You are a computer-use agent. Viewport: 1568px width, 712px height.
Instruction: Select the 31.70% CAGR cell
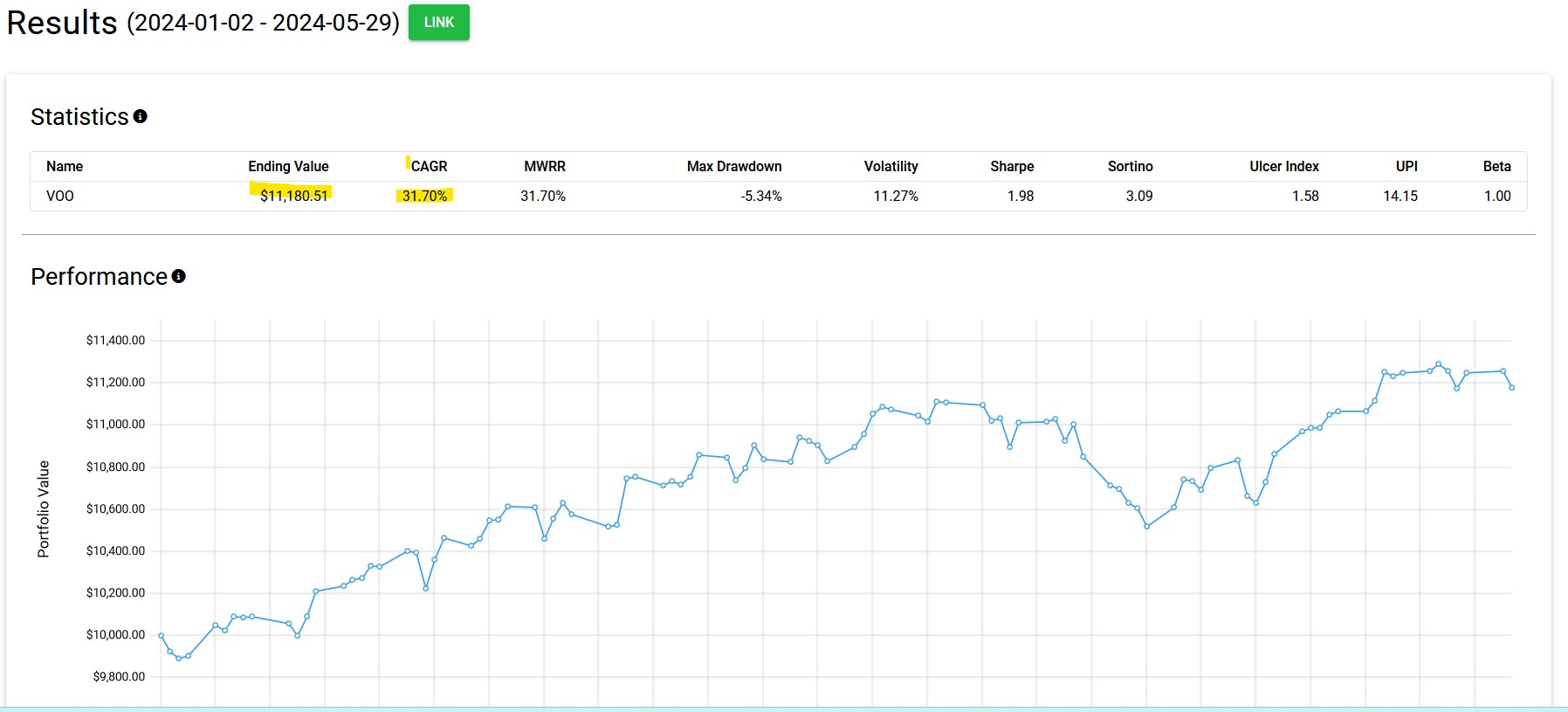point(424,196)
